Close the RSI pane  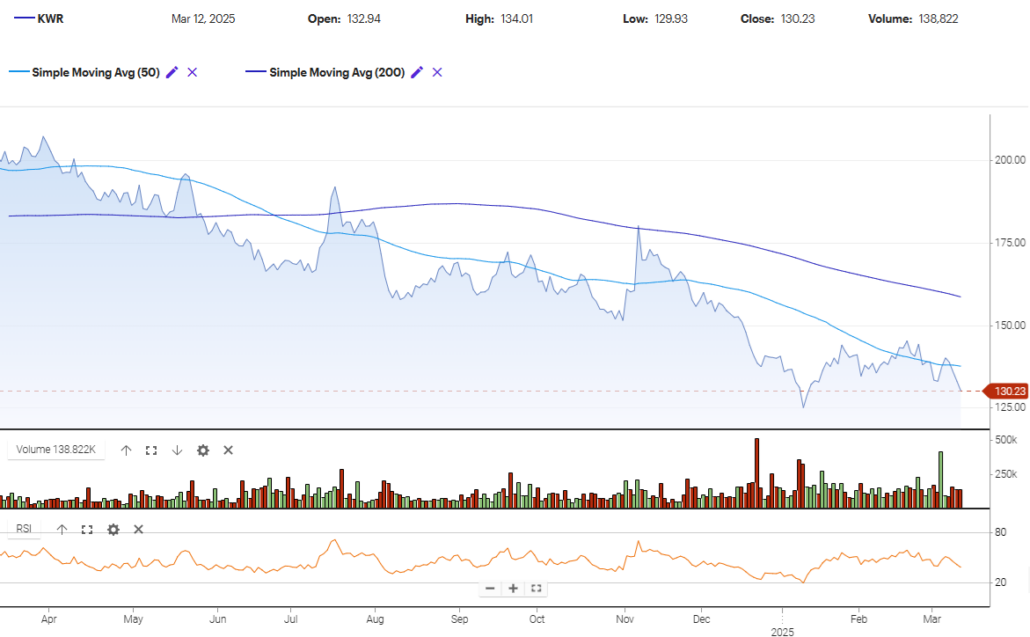138,529
